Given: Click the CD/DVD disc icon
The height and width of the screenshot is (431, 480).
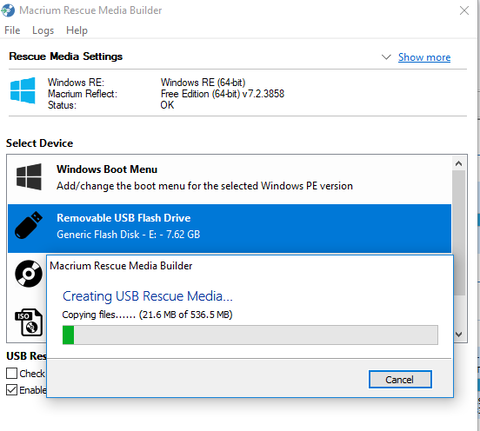Looking at the screenshot, I should pos(29,274).
